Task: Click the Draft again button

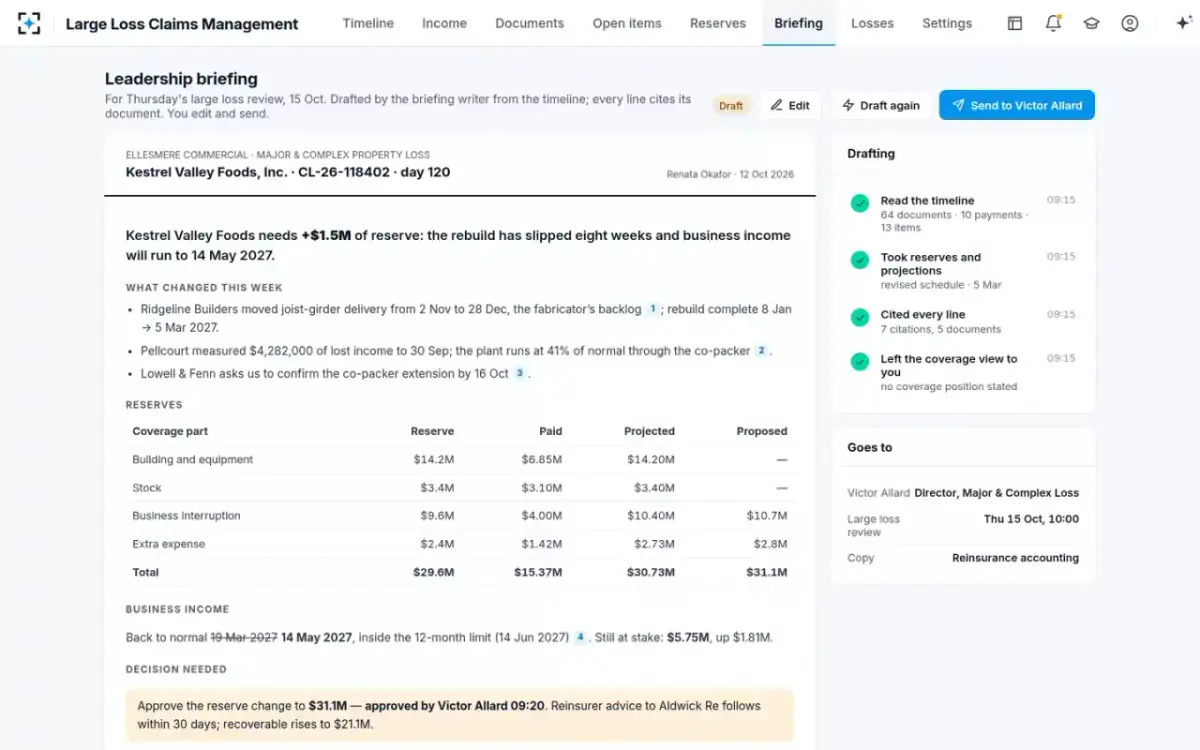Action: [880, 105]
